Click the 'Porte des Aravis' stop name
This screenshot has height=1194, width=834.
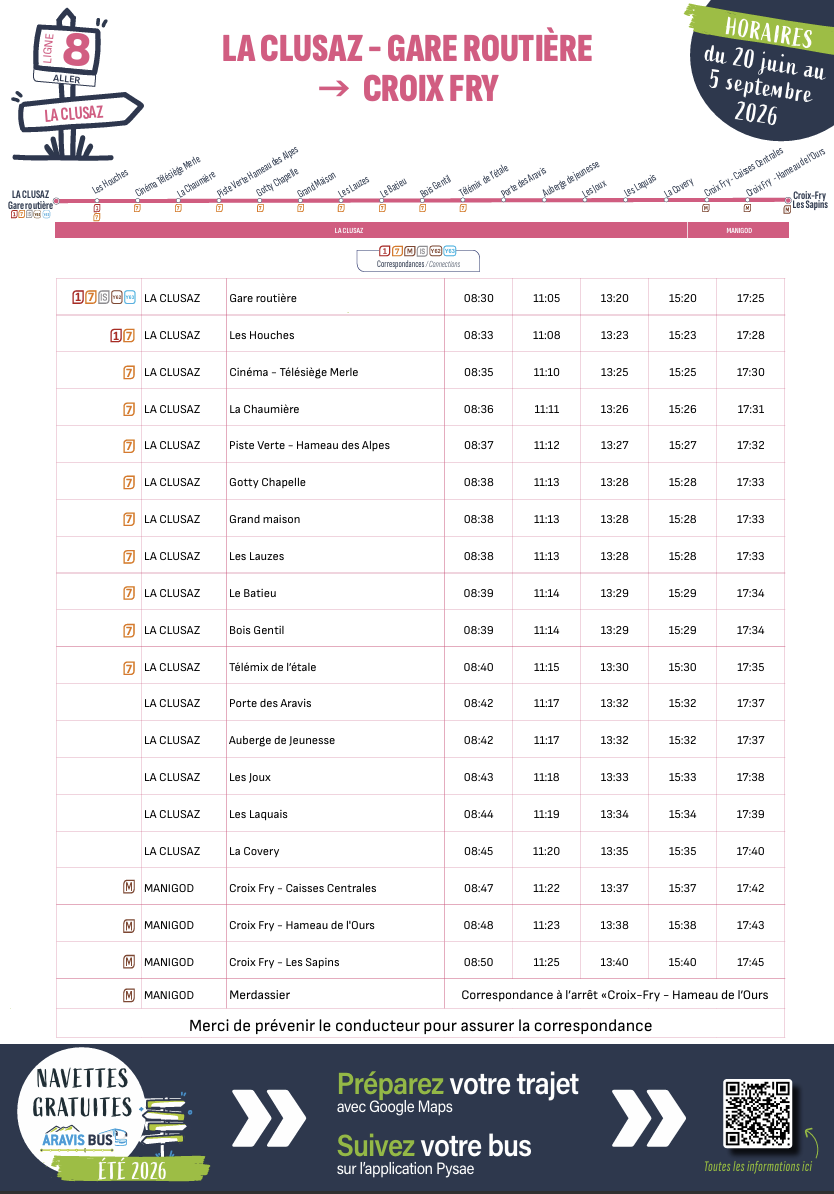coord(270,704)
